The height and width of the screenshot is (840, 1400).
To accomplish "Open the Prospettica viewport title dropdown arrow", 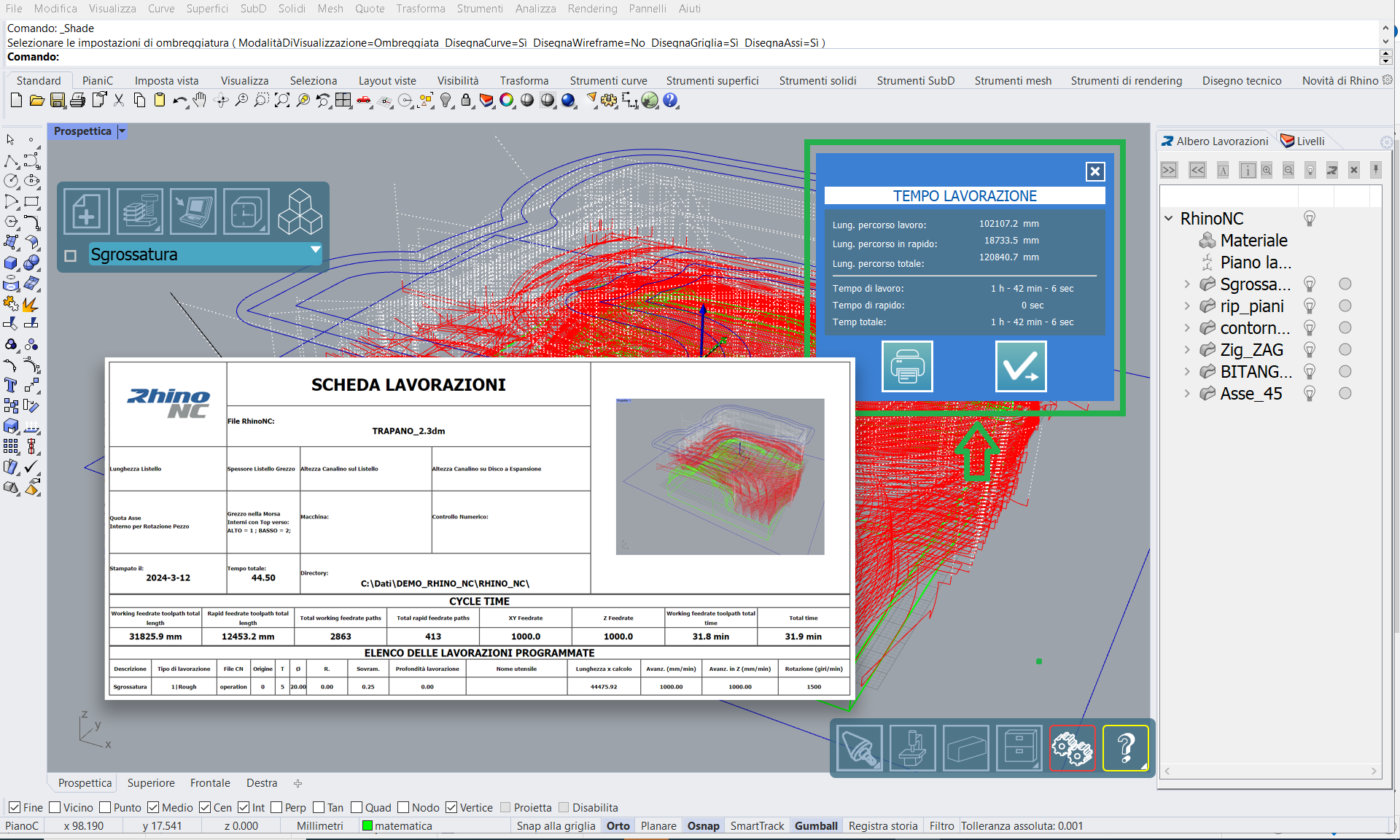I will point(122,131).
